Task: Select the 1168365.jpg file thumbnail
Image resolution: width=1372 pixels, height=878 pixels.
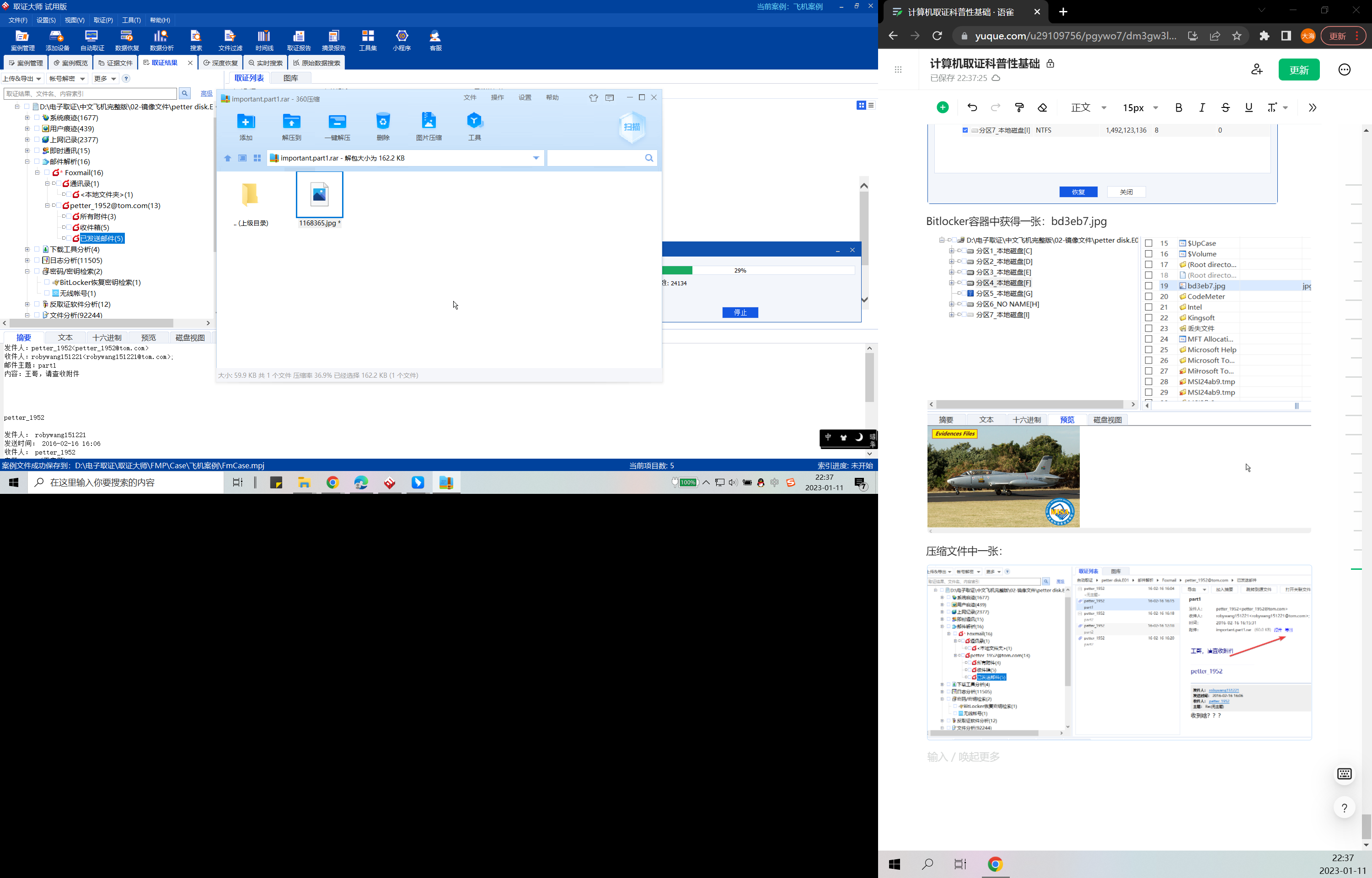Action: tap(319, 195)
